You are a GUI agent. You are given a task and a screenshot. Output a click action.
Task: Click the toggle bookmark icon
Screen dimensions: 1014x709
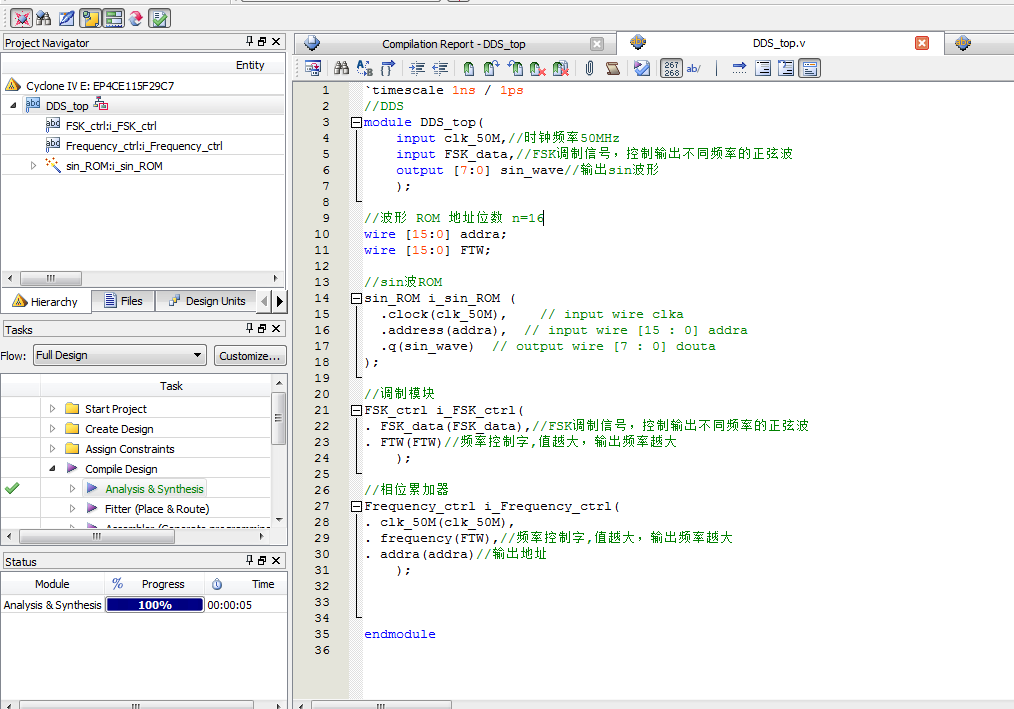pos(469,68)
